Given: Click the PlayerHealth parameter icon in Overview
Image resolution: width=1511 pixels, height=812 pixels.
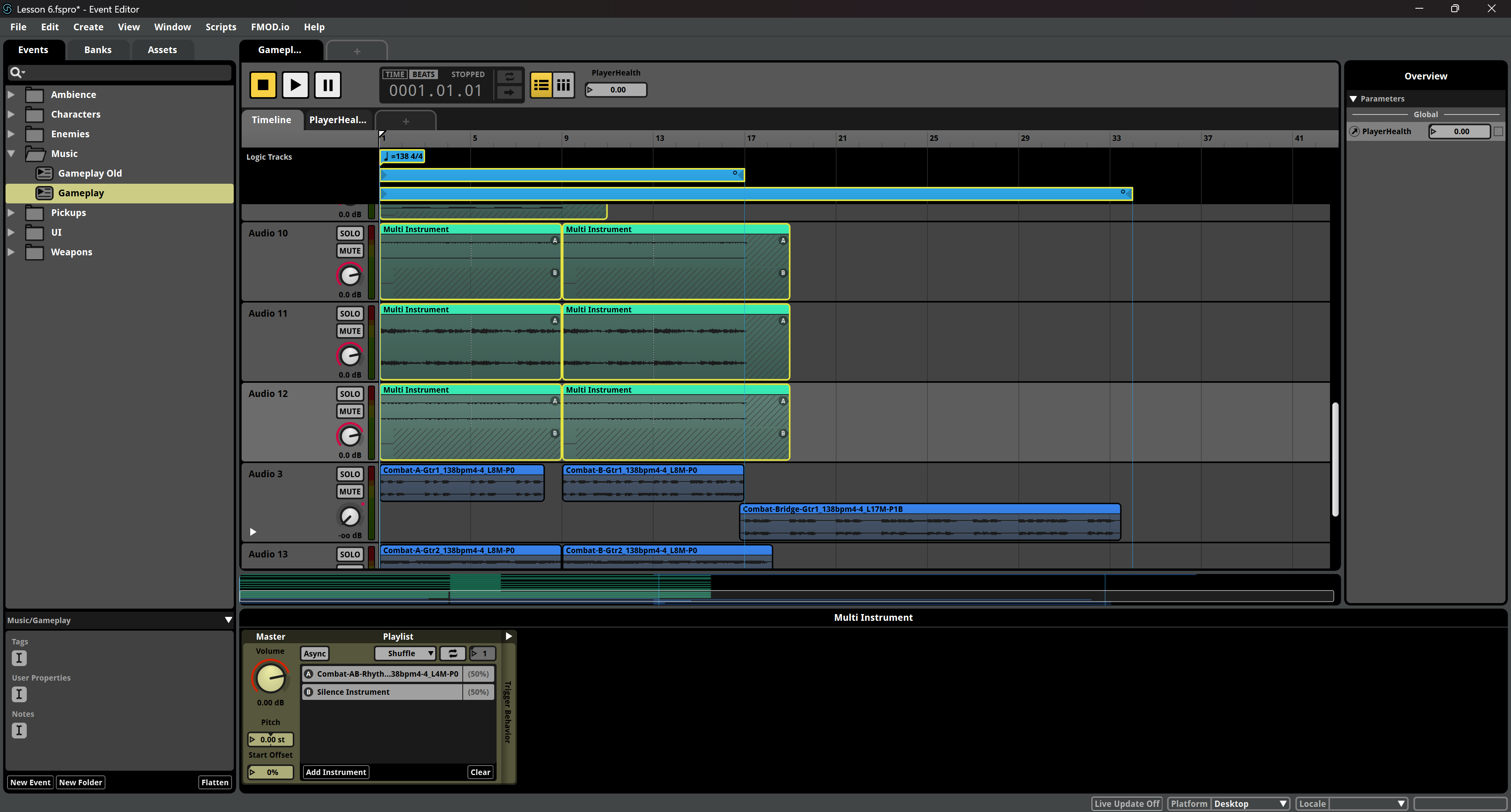Looking at the screenshot, I should [1354, 131].
